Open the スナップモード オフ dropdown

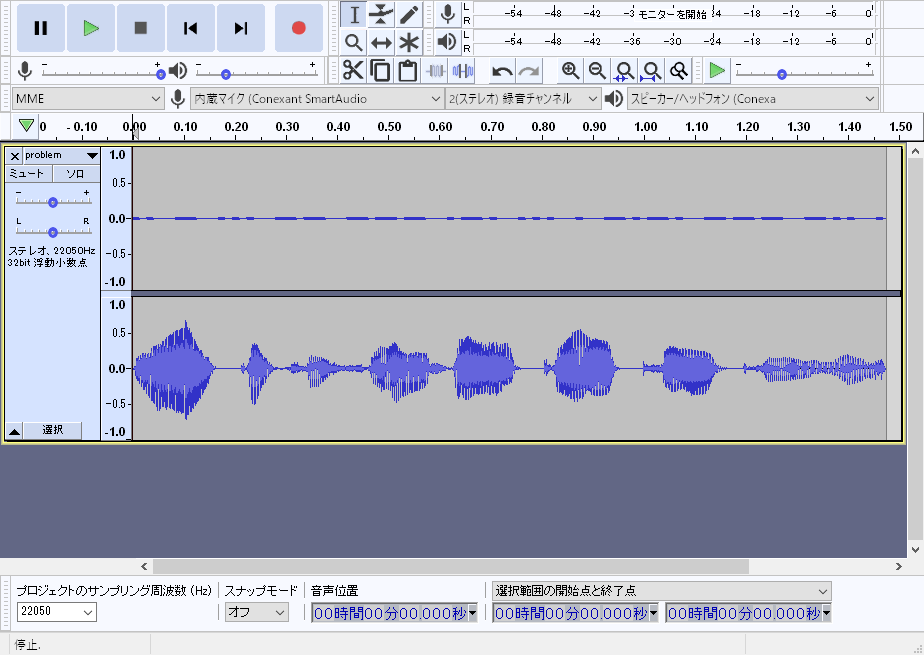[x=257, y=612]
